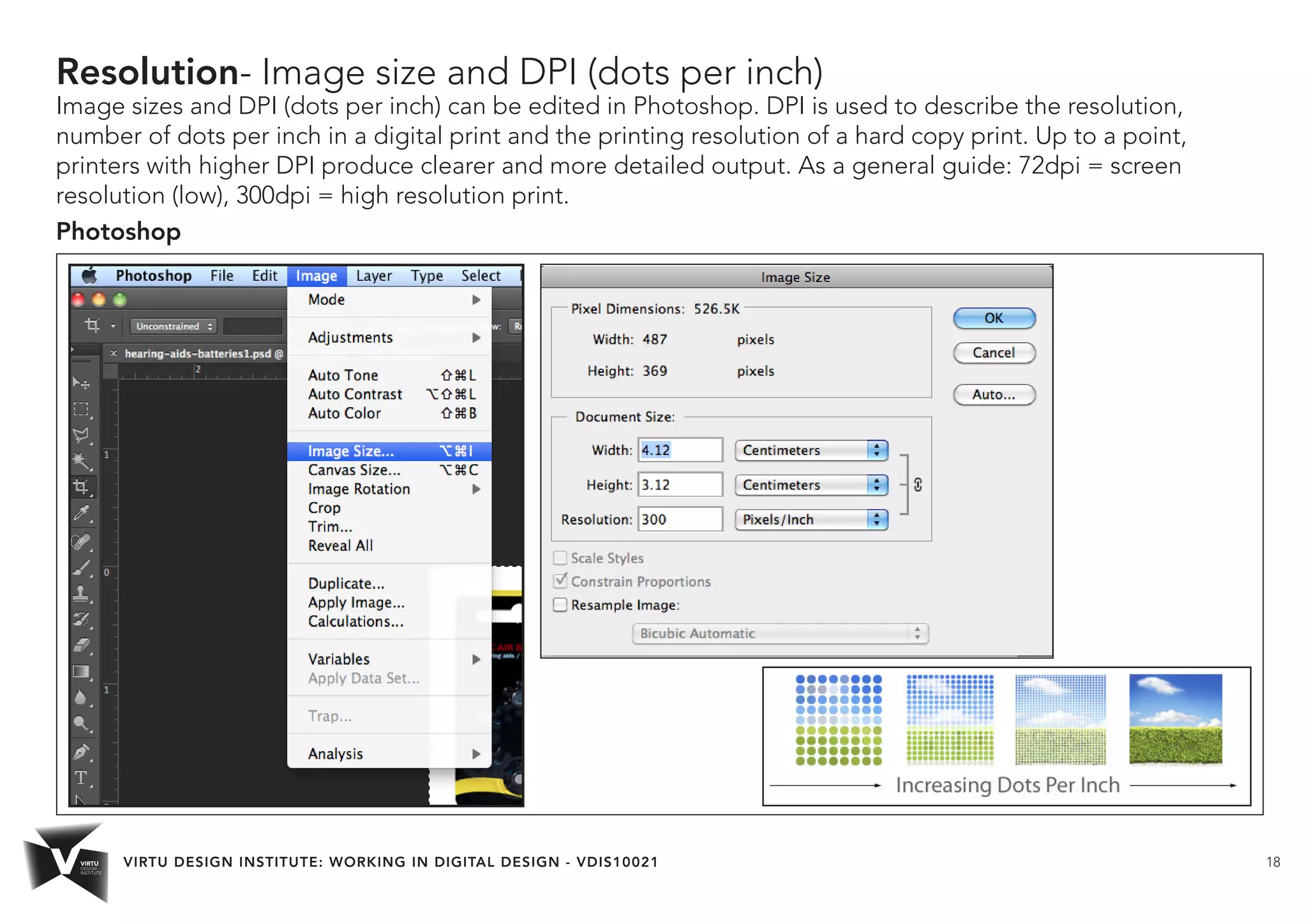Open the crop tool preset picker arrow
Screen dimensions: 1307x924
pyautogui.click(x=113, y=326)
